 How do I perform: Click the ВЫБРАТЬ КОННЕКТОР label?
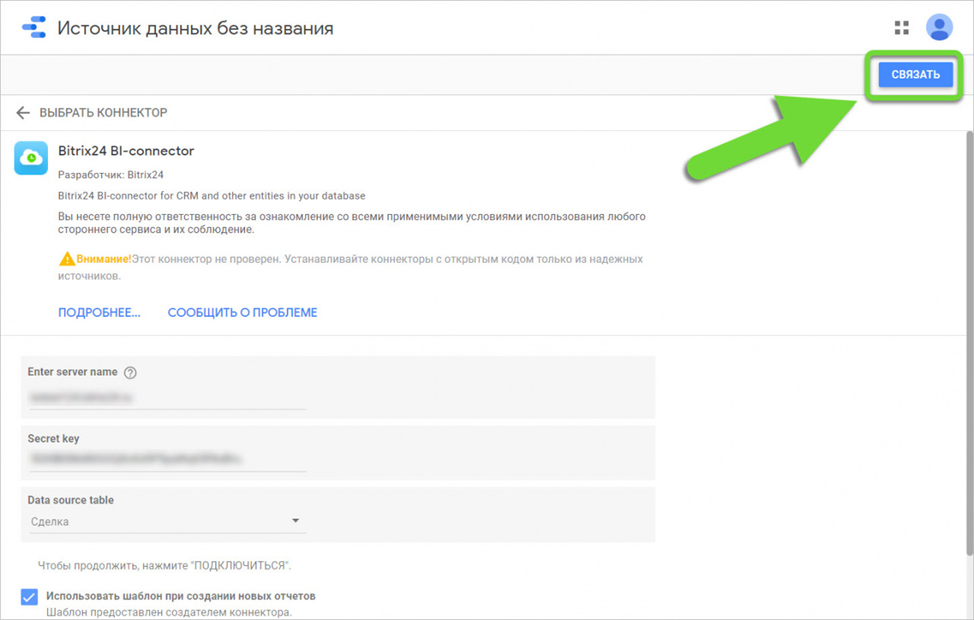coord(103,112)
